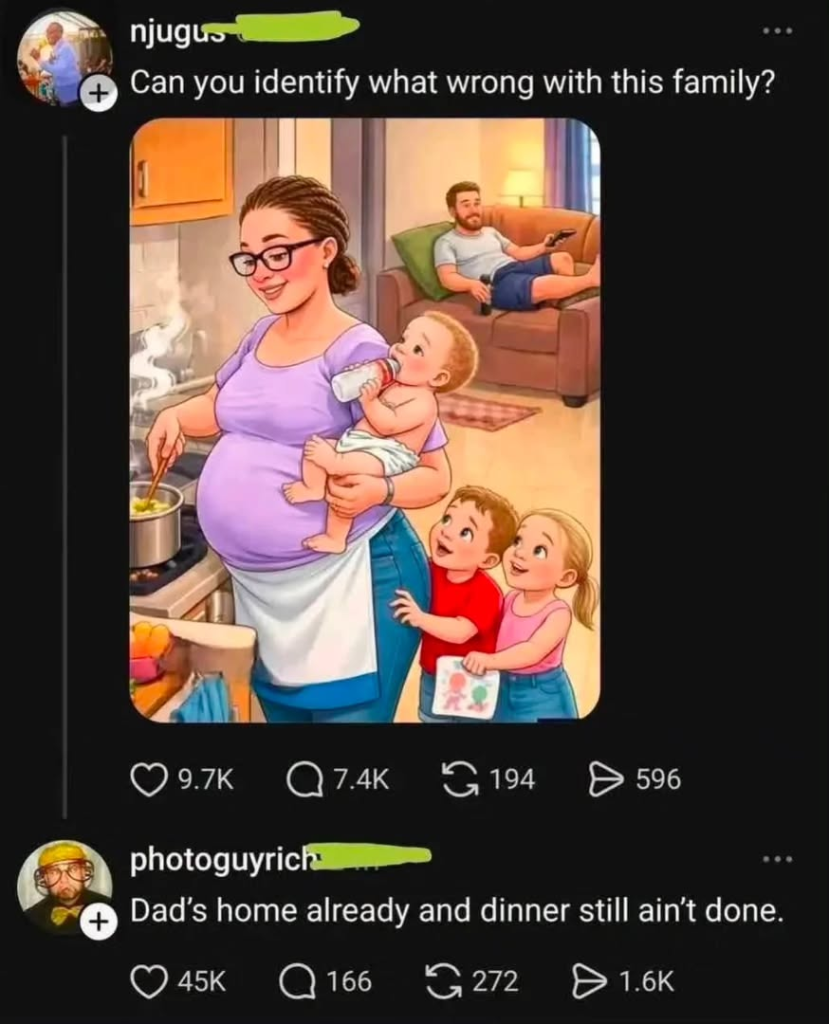Open the cartoon family image full screen
The width and height of the screenshot is (829, 1024).
click(x=365, y=420)
